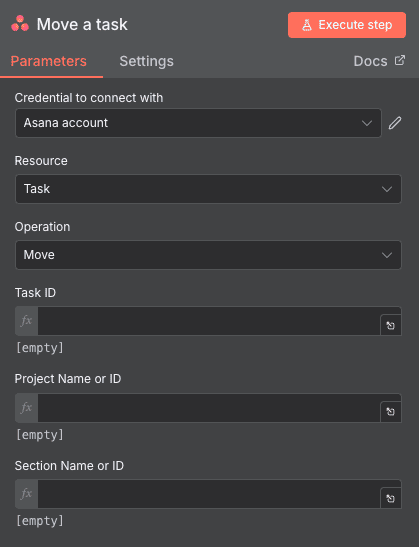419x547 pixels.
Task: Click the fx icon for Project Name or ID
Action: (x=27, y=407)
